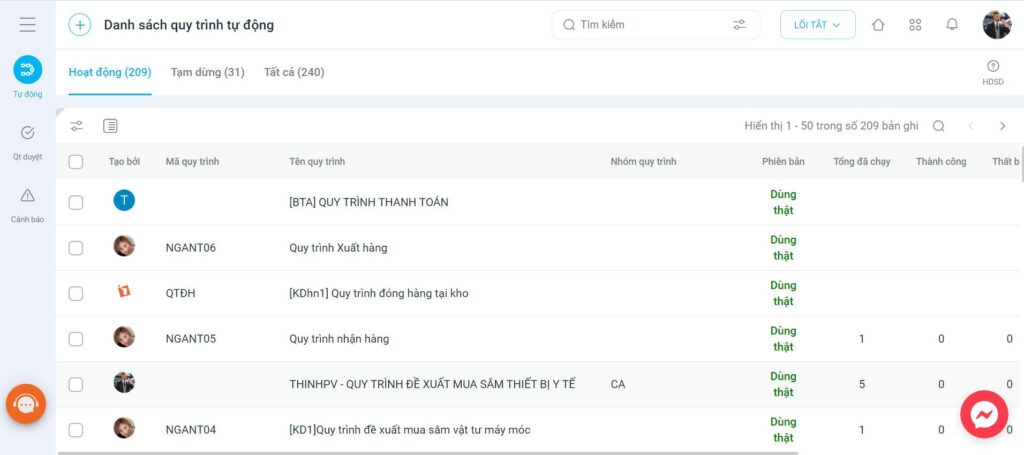Go to next page of records
Image resolution: width=1024 pixels, height=455 pixels.
tap(1002, 126)
